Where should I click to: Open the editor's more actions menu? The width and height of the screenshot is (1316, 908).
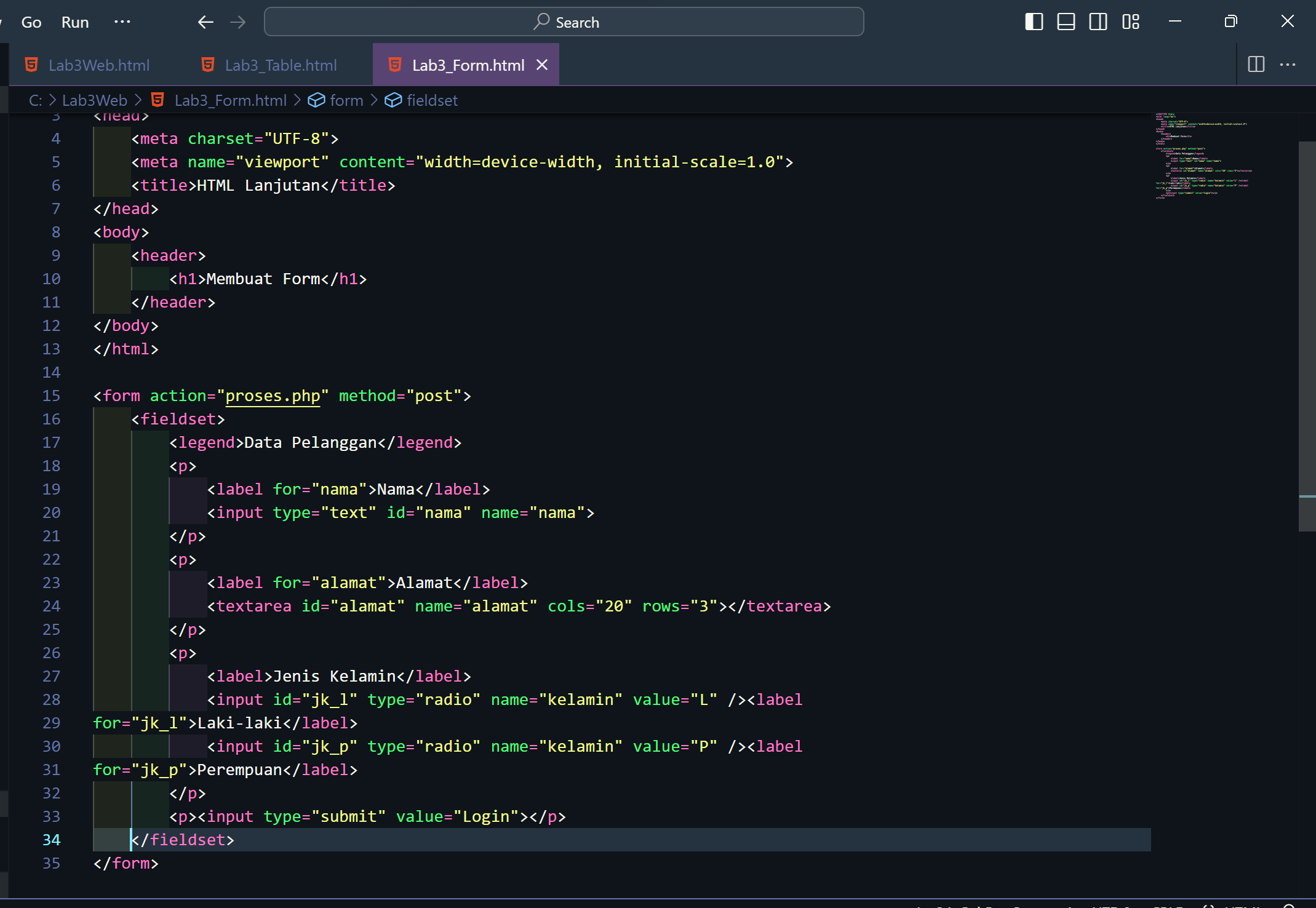(1288, 64)
